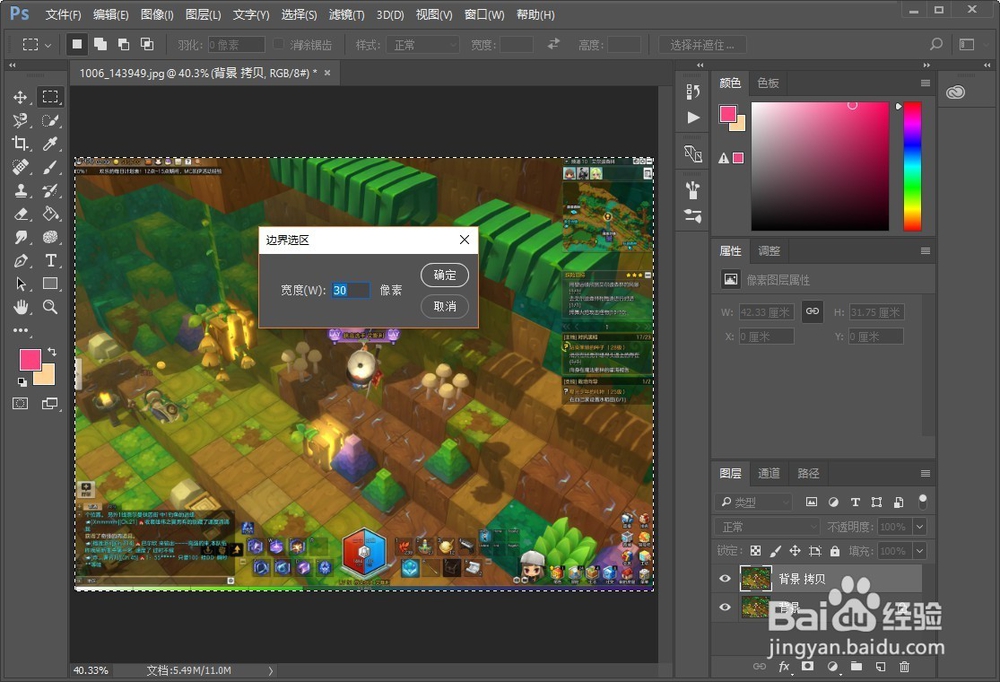The height and width of the screenshot is (682, 1000).
Task: Open the History panel icon
Action: (x=693, y=92)
